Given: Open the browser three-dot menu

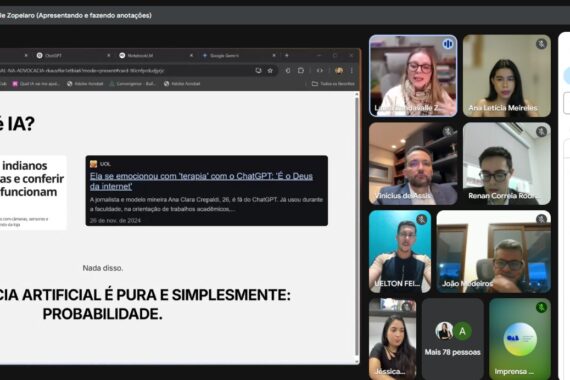Looking at the screenshot, I should [x=352, y=71].
